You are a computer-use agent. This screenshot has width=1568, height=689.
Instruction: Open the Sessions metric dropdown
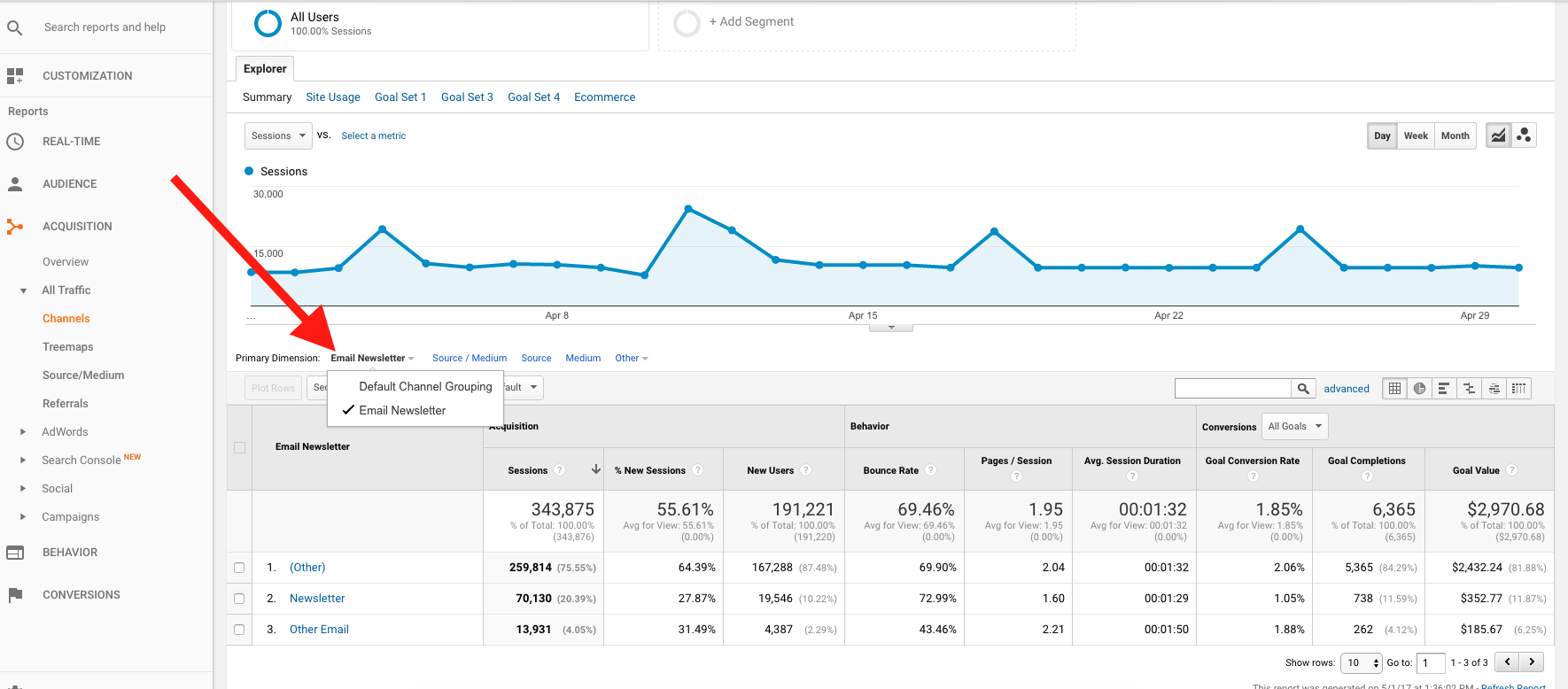pyautogui.click(x=278, y=135)
